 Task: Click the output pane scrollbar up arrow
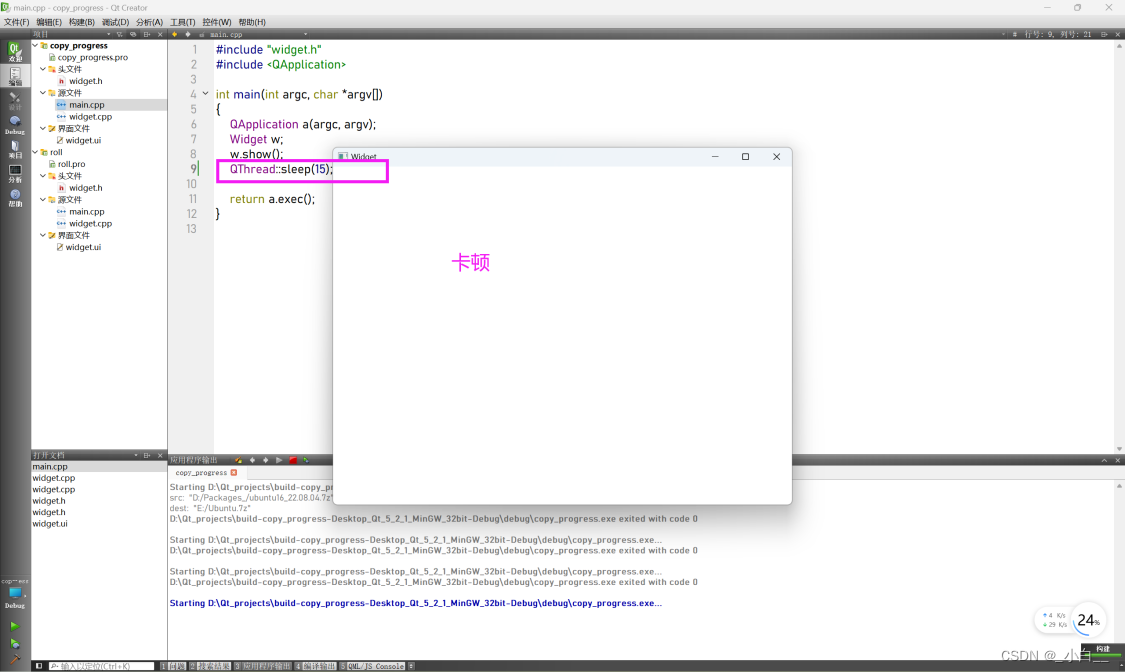tap(1119, 486)
